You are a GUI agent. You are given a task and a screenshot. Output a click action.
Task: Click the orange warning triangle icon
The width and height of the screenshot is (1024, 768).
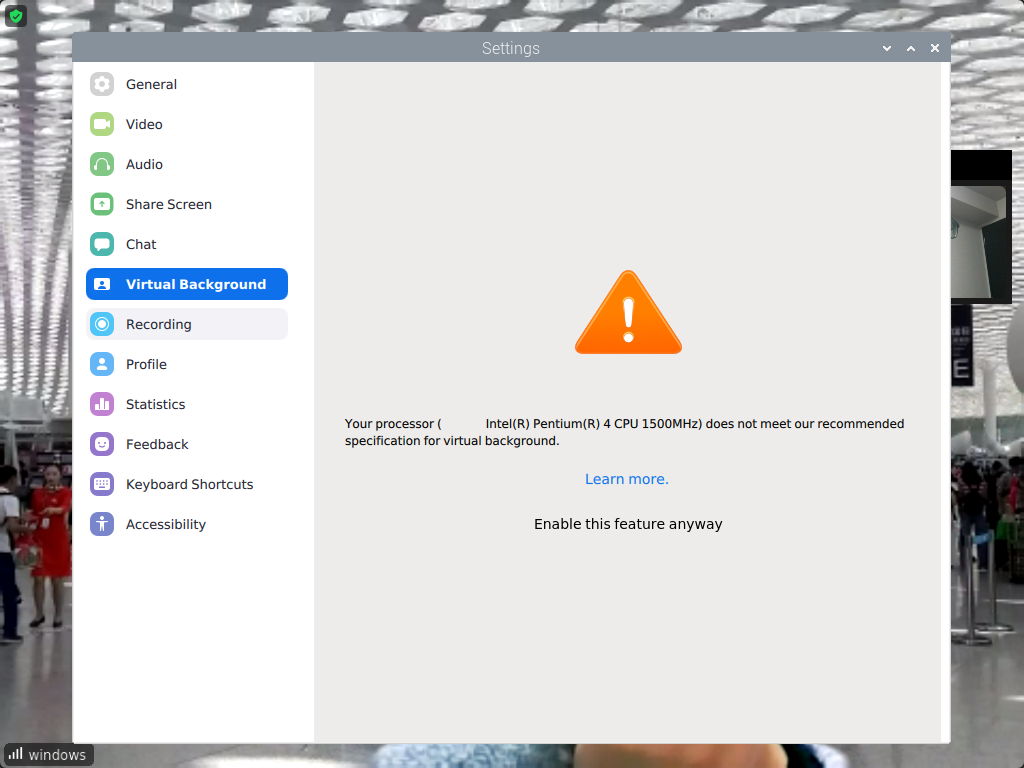[x=628, y=313]
